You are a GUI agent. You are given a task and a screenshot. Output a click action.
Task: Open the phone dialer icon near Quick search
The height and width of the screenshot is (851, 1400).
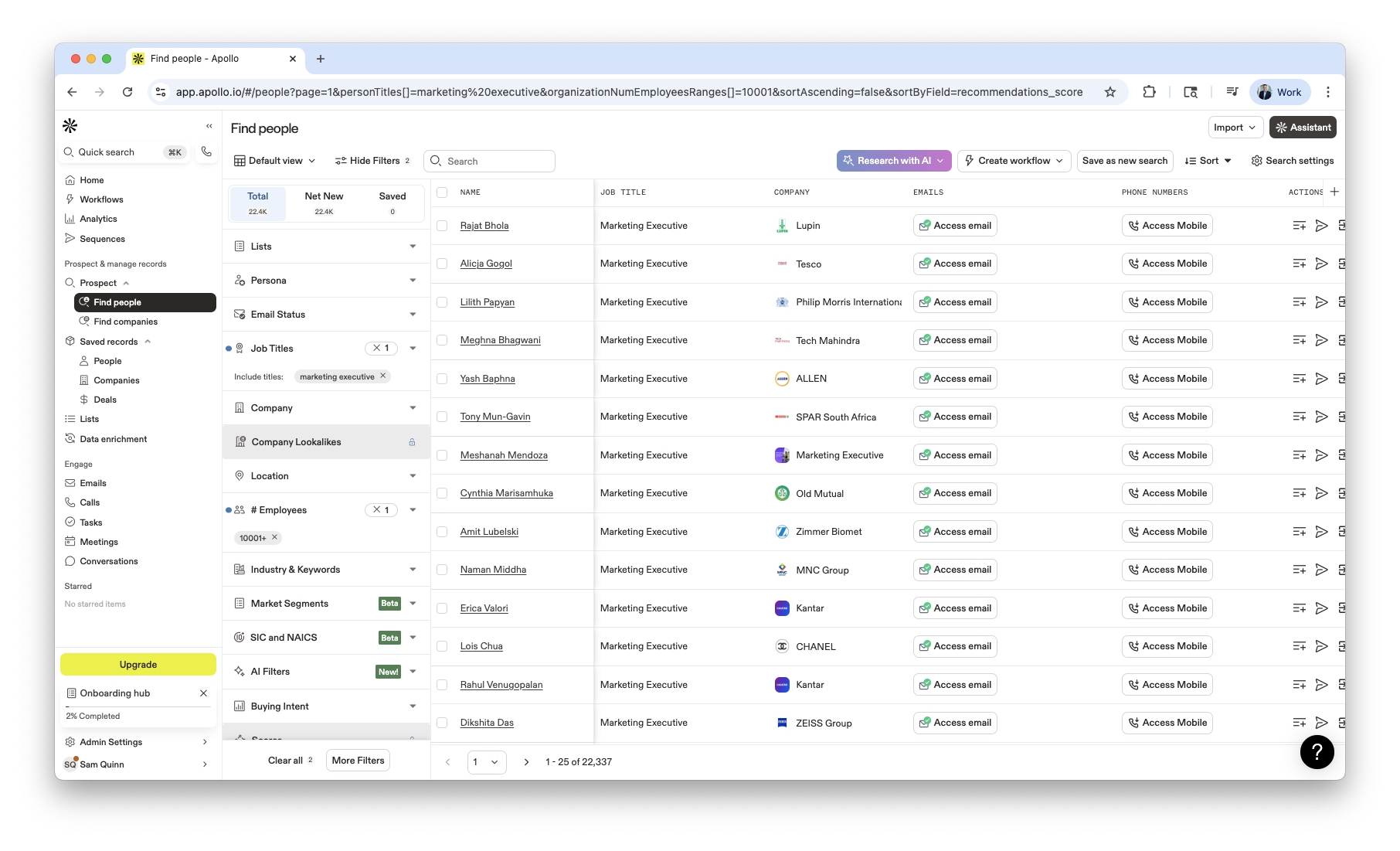[206, 151]
